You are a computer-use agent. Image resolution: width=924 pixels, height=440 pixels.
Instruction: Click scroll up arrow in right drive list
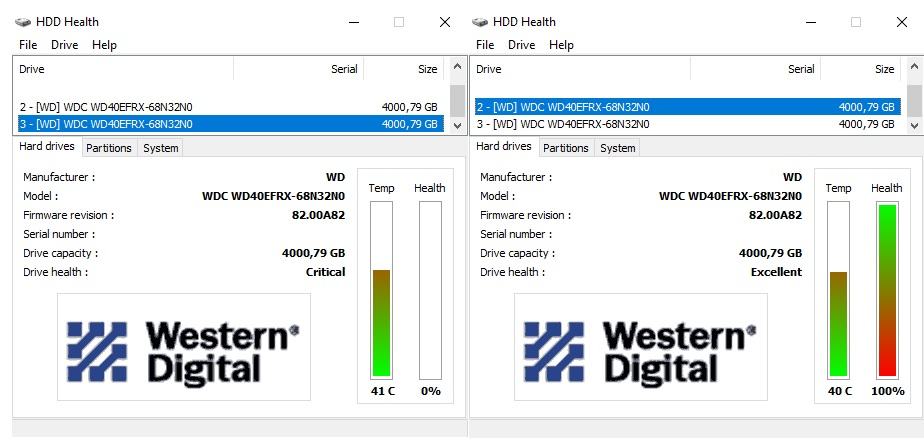click(914, 66)
